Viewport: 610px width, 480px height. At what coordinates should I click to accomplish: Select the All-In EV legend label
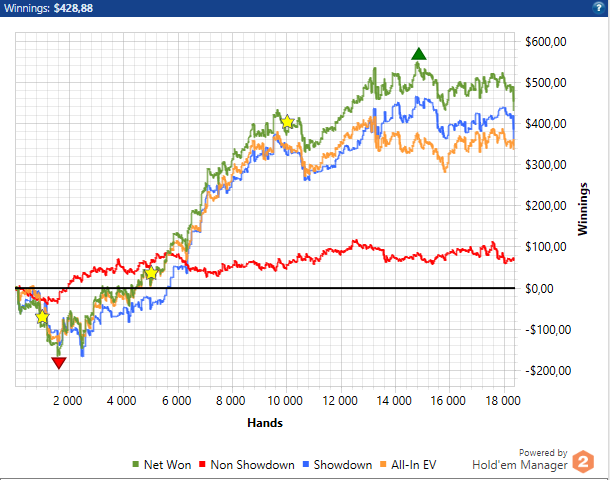pos(414,465)
